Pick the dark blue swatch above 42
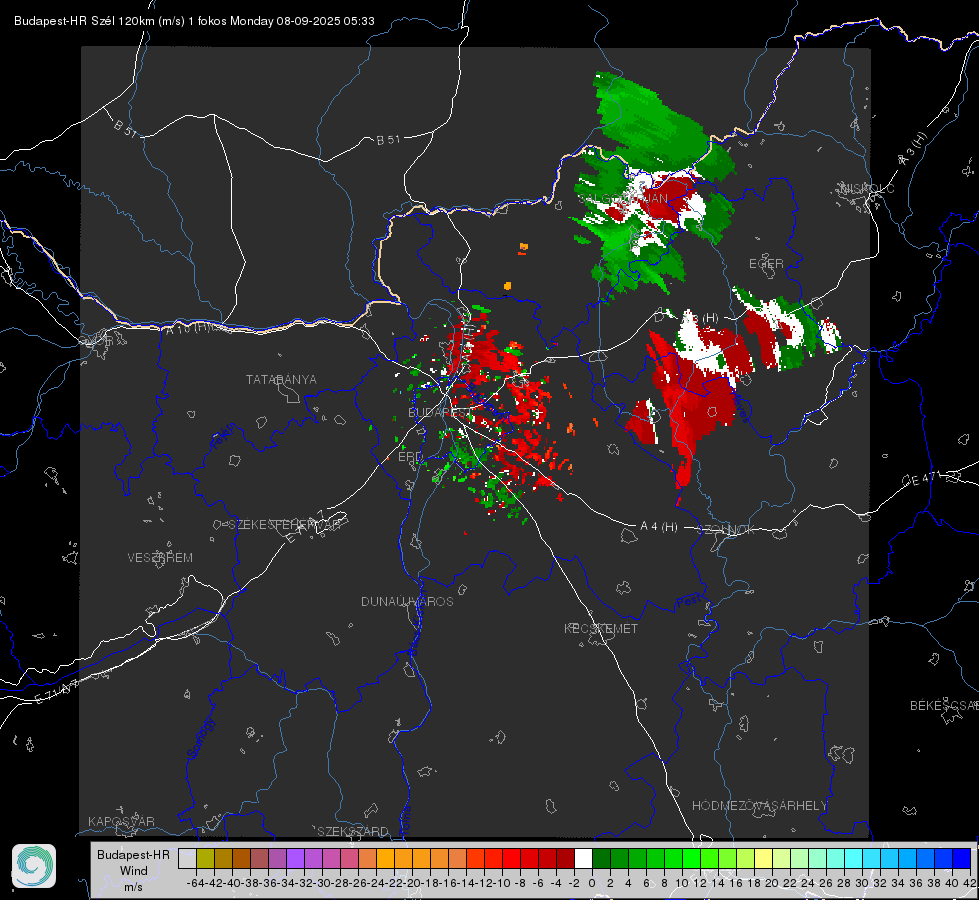Screen dimensions: 979x900 tap(962, 859)
